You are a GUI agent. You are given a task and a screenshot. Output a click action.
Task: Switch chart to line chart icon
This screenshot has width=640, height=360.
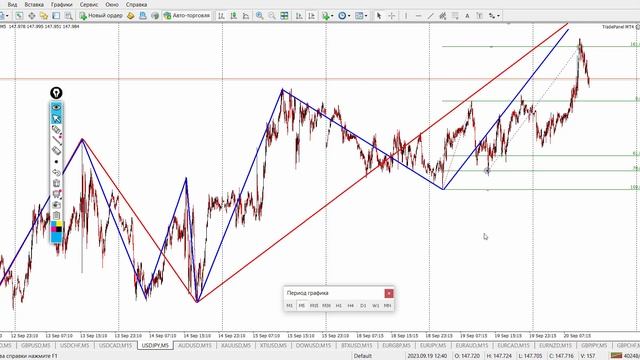click(246, 16)
